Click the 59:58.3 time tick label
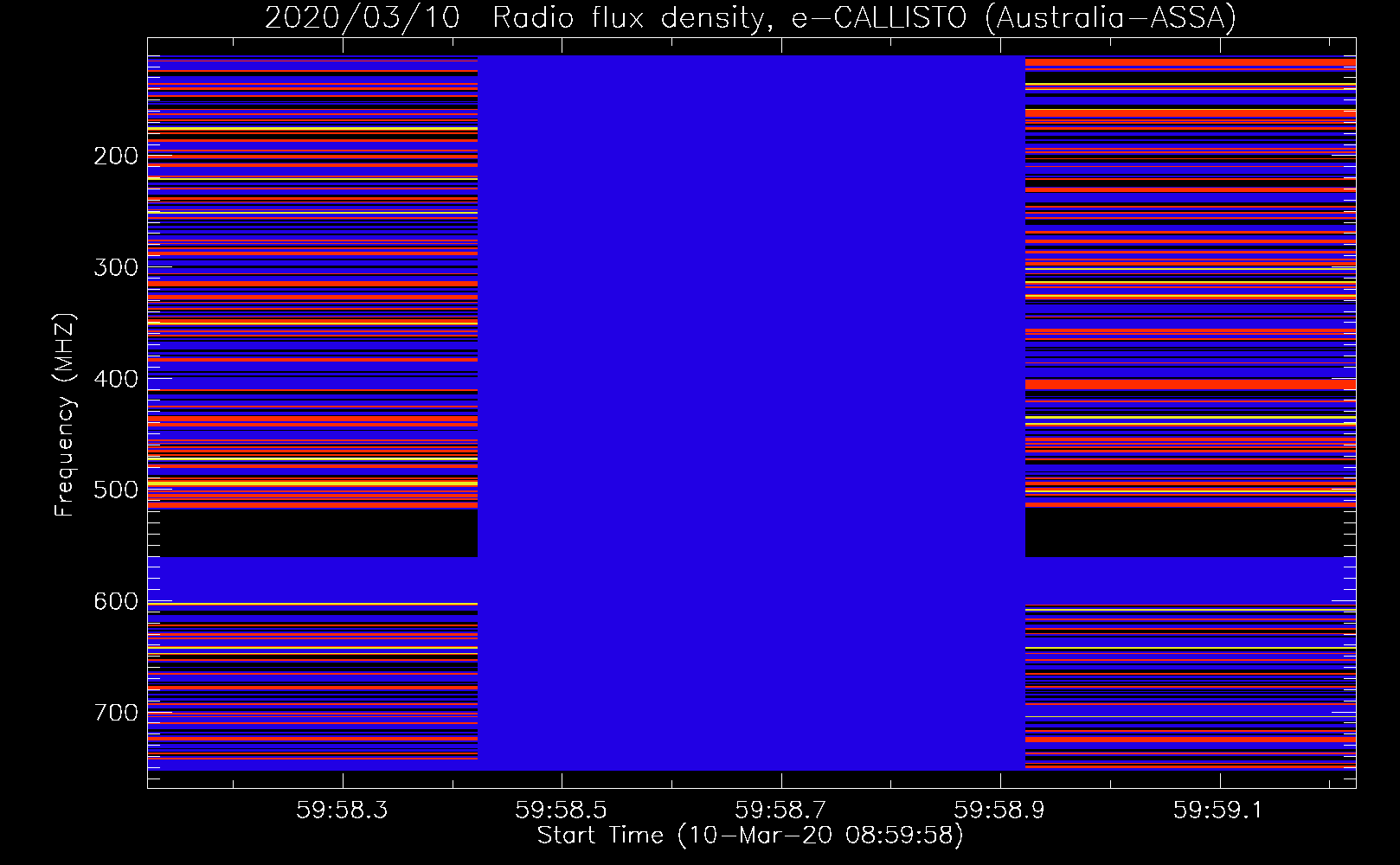Image resolution: width=1400 pixels, height=865 pixels. click(342, 811)
